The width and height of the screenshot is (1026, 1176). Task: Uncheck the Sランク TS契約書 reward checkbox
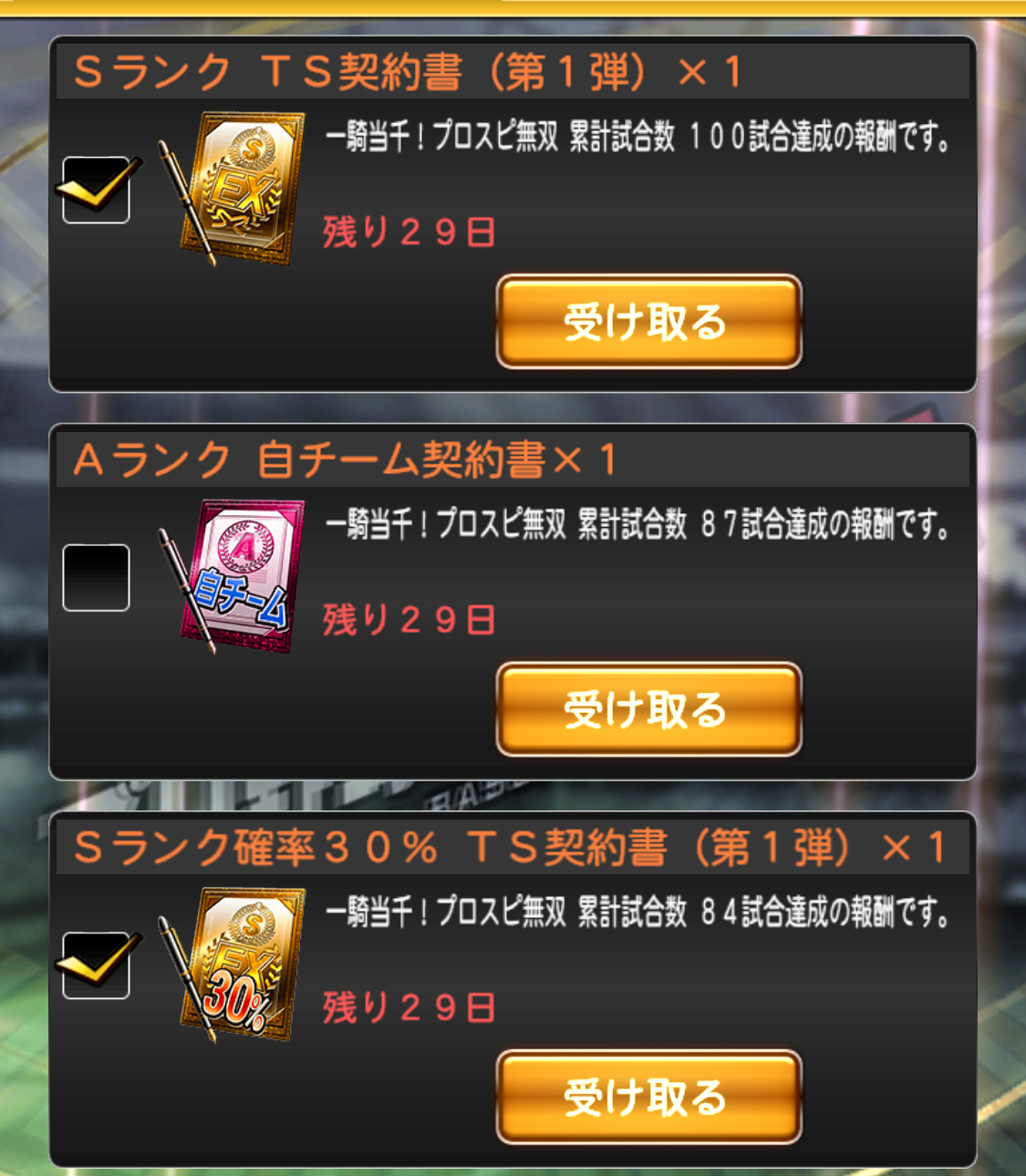96,190
